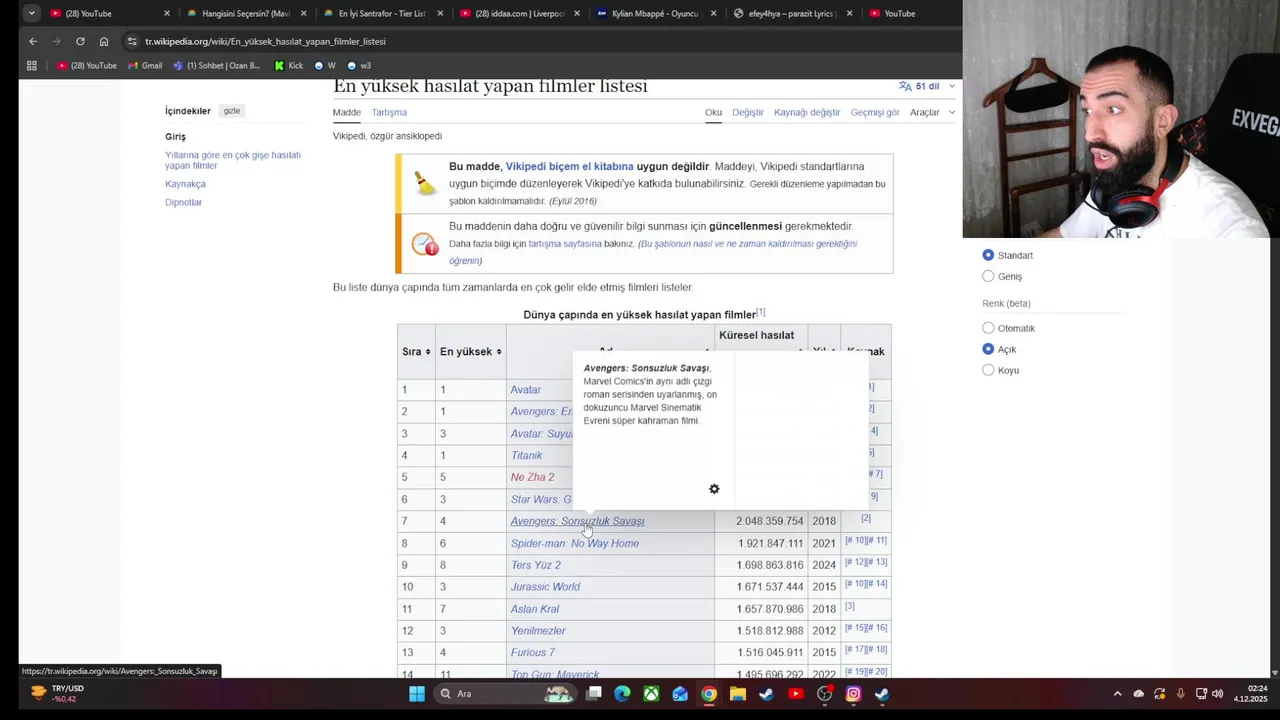Open the TRY/USD widget on the taskbar

58,693
